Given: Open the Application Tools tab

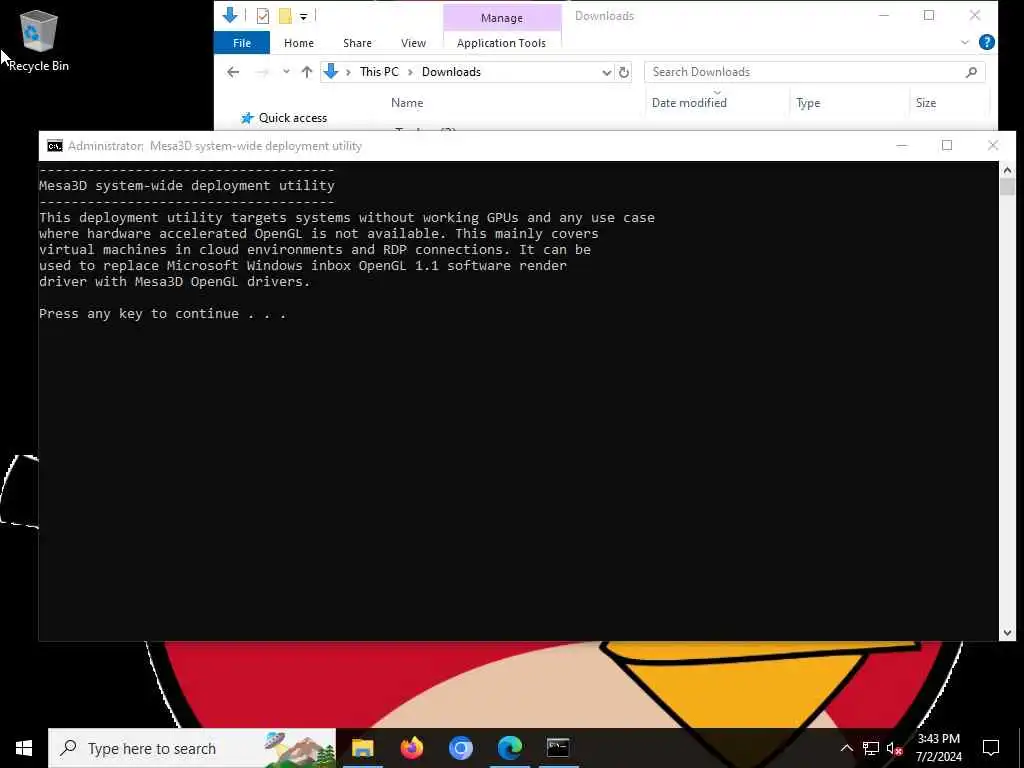Looking at the screenshot, I should point(502,43).
